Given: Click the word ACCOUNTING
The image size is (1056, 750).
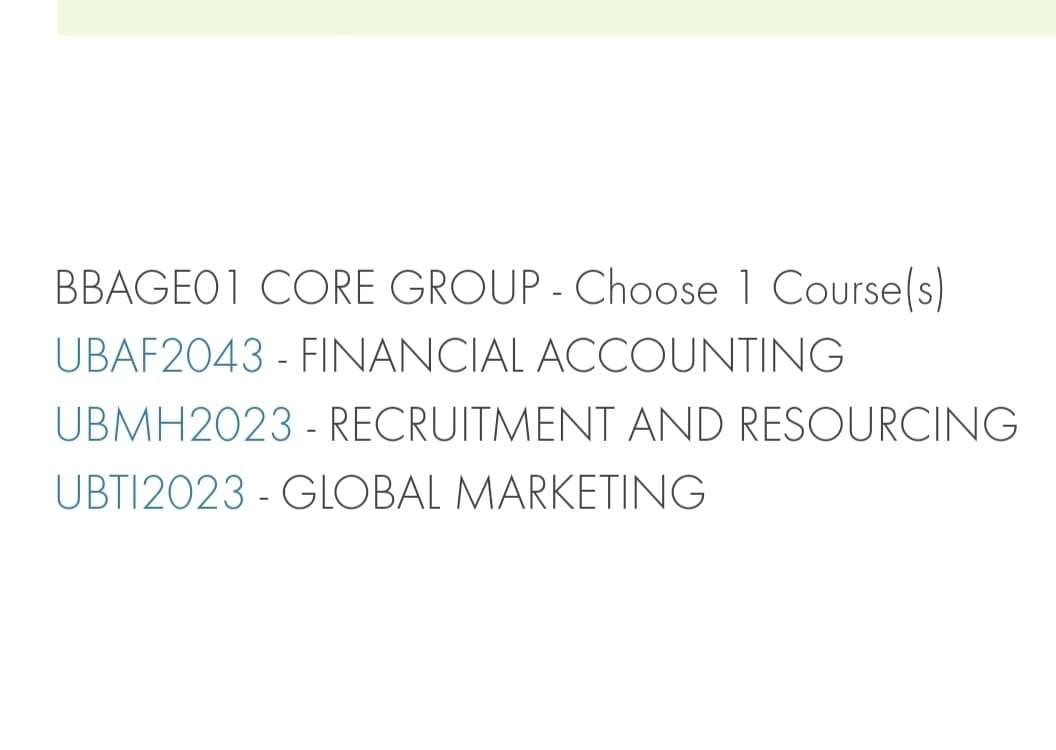Looking at the screenshot, I should [x=690, y=357].
